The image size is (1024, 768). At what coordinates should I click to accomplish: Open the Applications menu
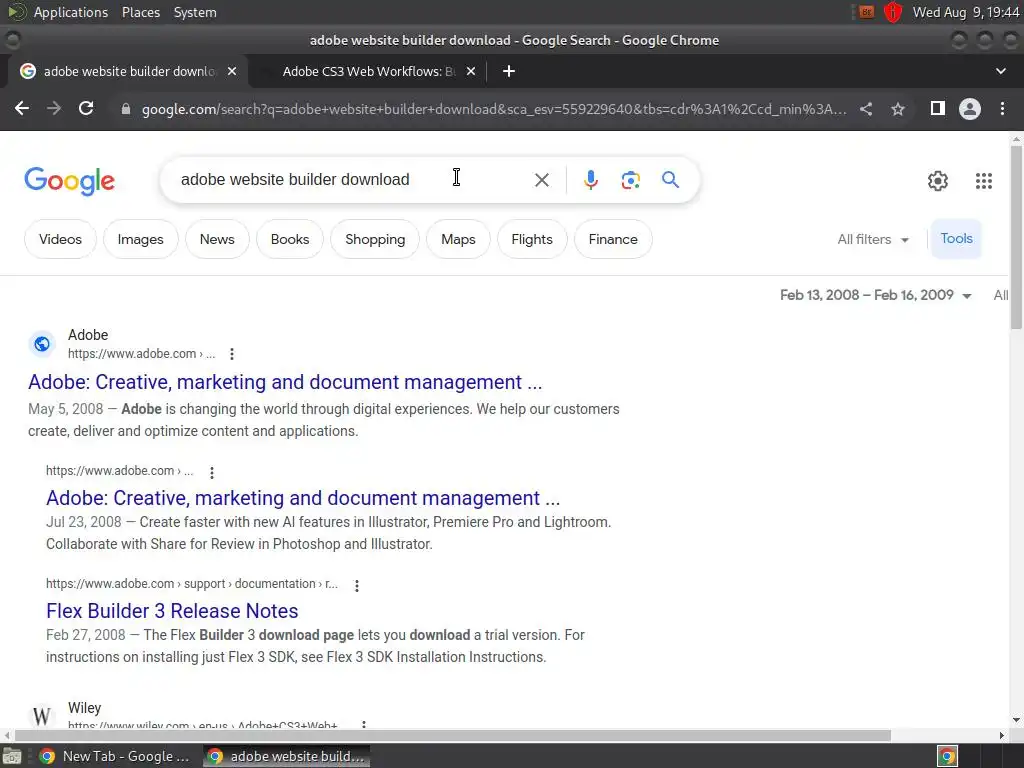pyautogui.click(x=71, y=12)
